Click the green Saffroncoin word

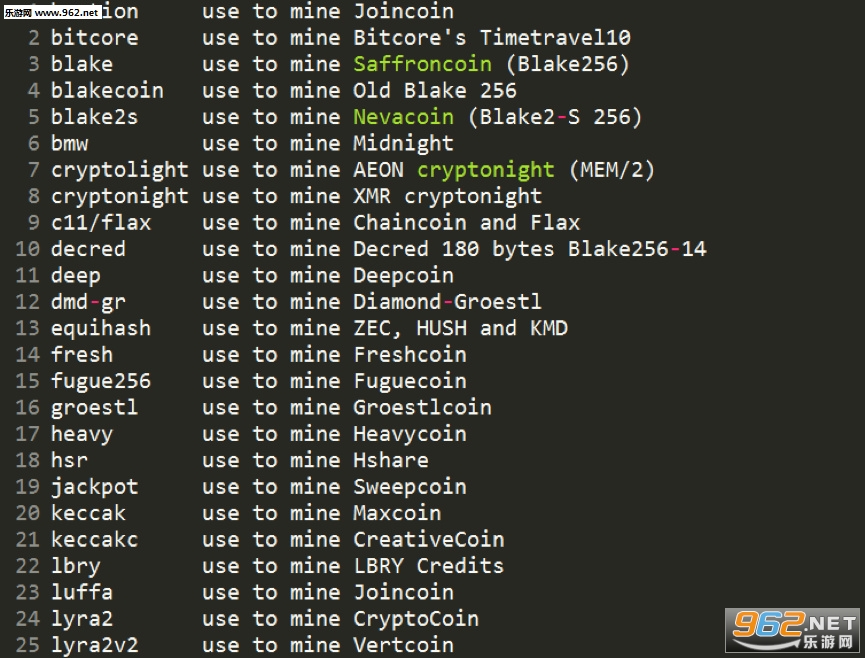pyautogui.click(x=423, y=64)
